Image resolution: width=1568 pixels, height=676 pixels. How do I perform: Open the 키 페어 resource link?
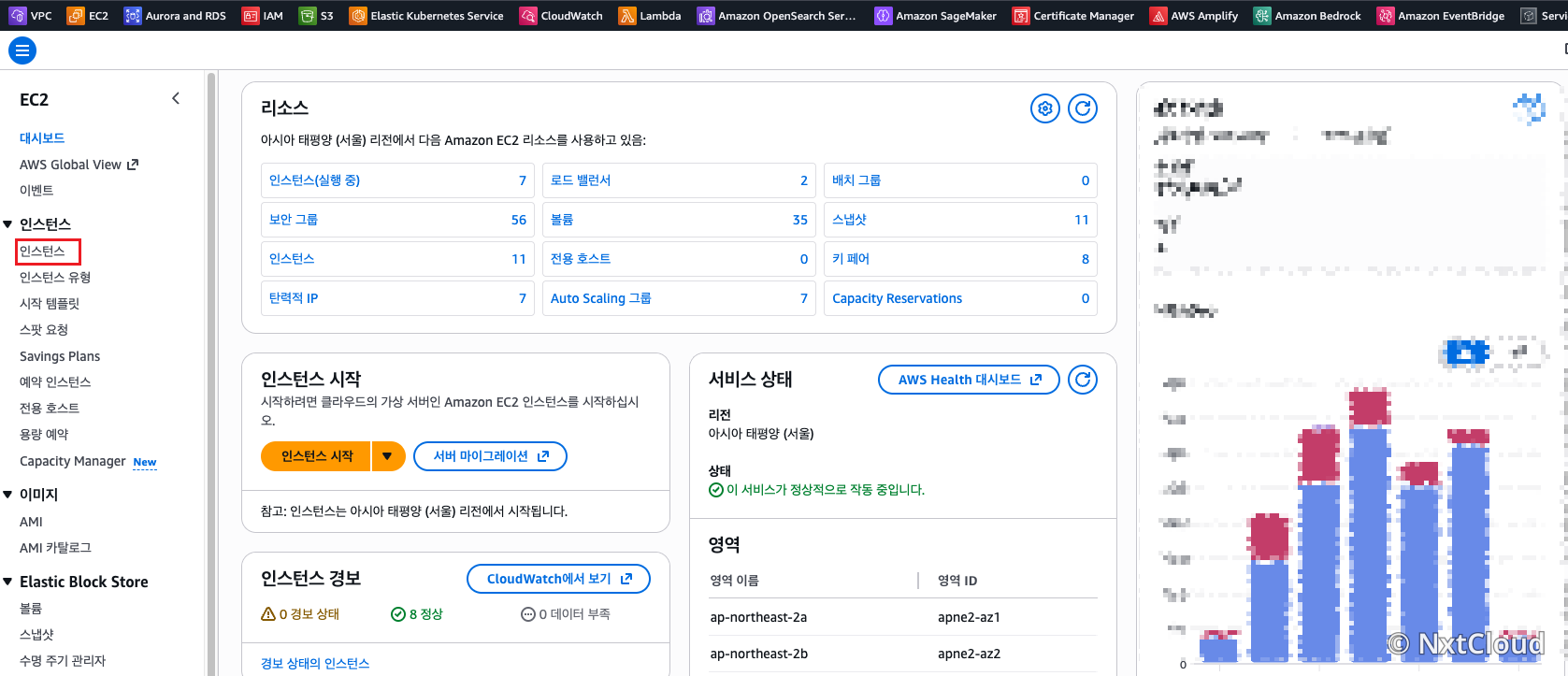coord(851,259)
